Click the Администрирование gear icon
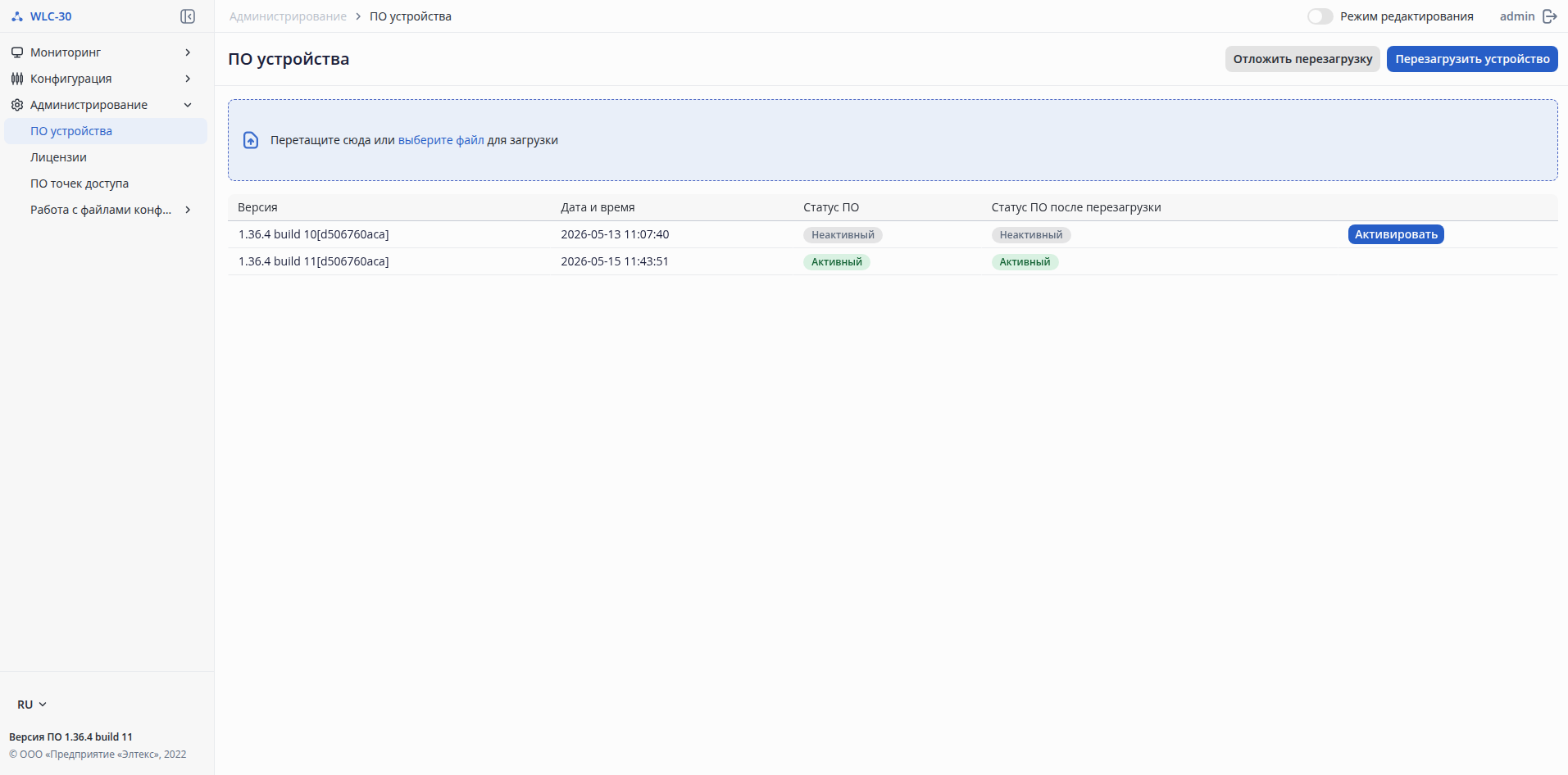 (x=17, y=105)
